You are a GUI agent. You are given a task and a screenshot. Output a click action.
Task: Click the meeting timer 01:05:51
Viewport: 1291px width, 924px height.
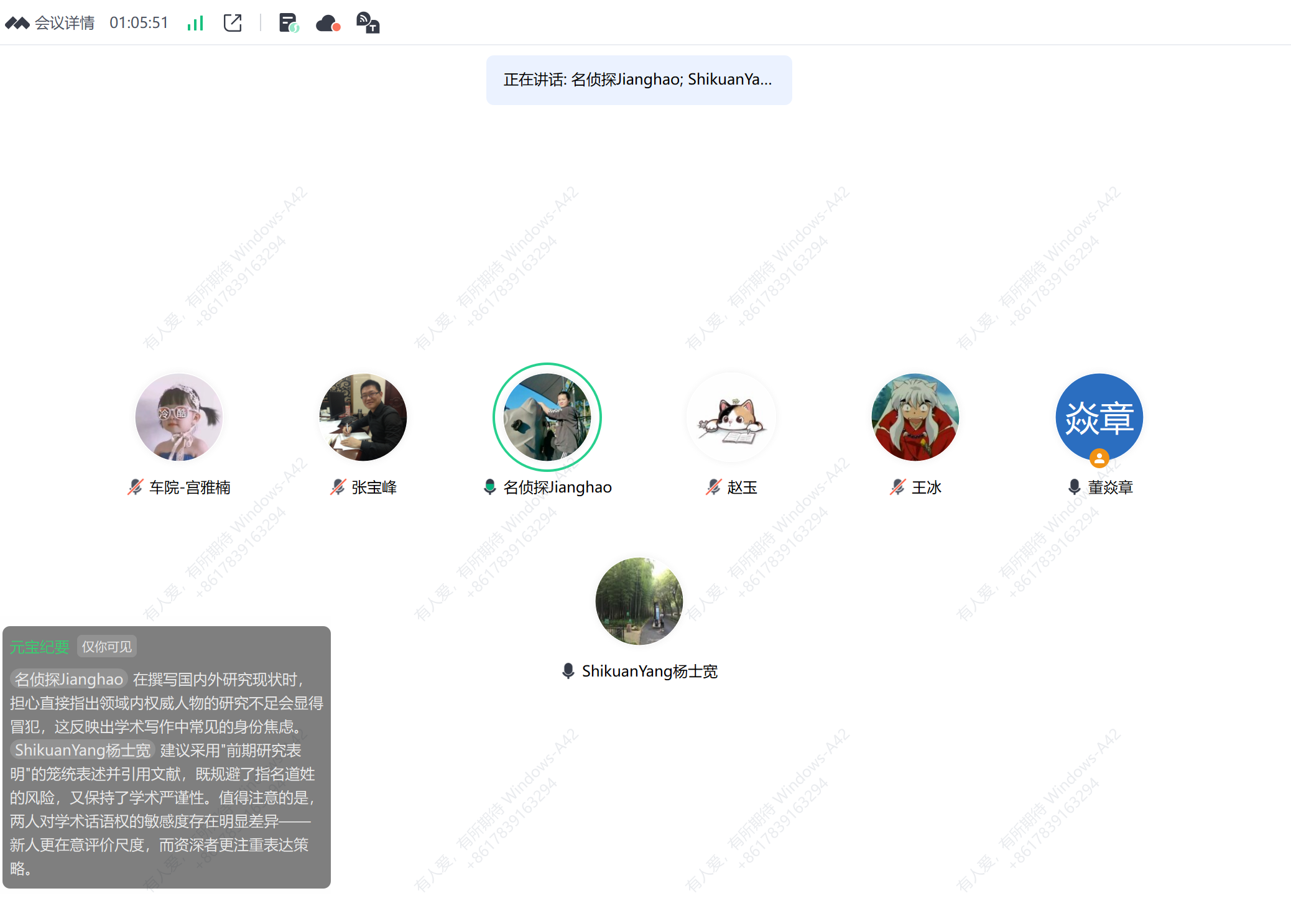[139, 23]
